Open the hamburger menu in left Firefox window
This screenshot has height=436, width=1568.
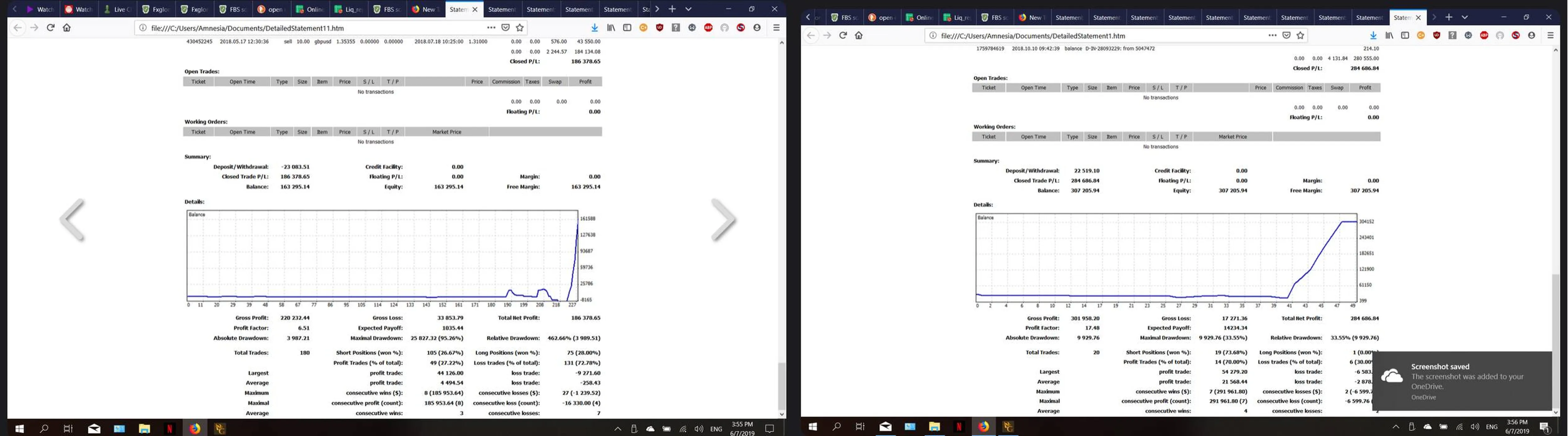coord(776,27)
